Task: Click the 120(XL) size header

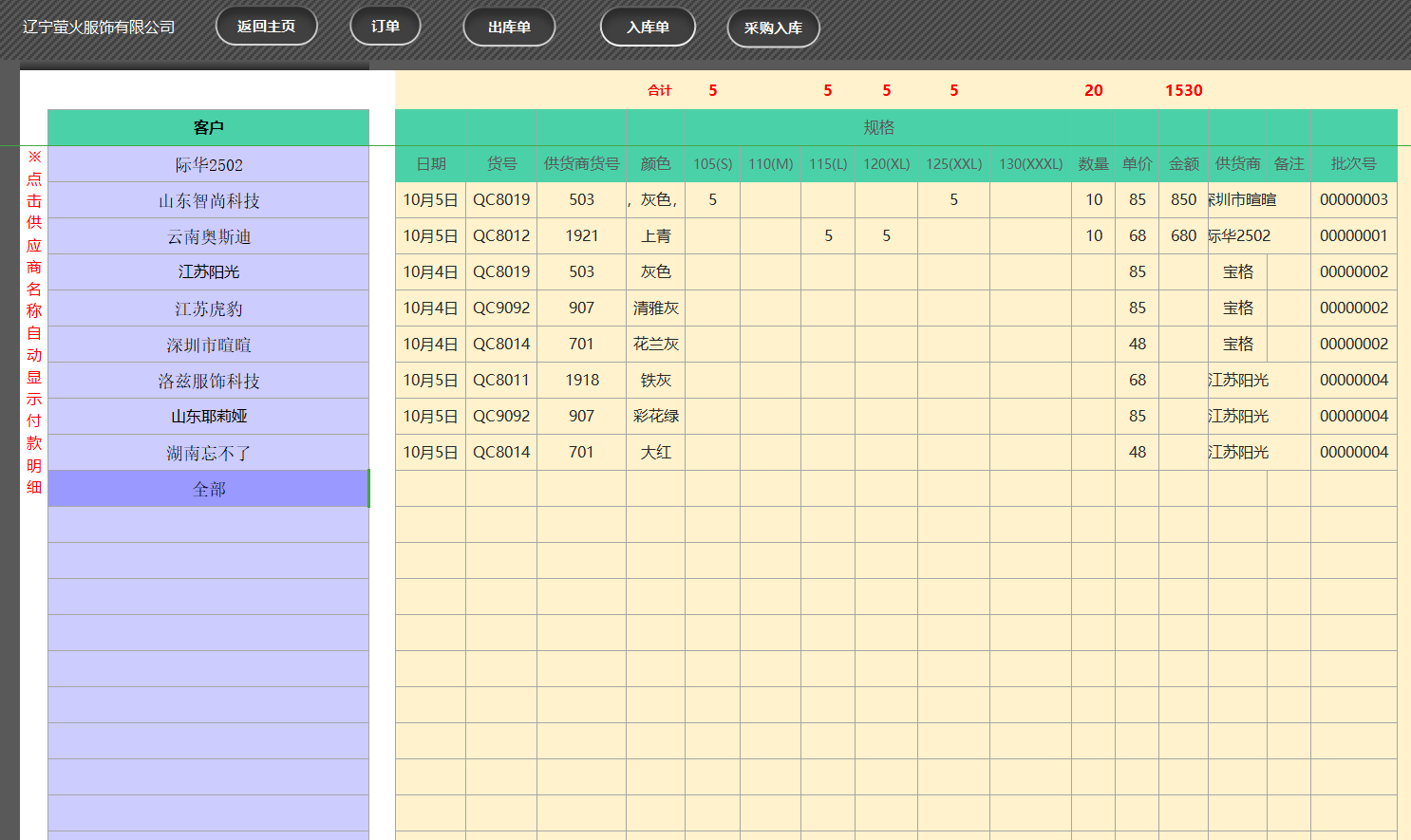Action: pos(886,163)
